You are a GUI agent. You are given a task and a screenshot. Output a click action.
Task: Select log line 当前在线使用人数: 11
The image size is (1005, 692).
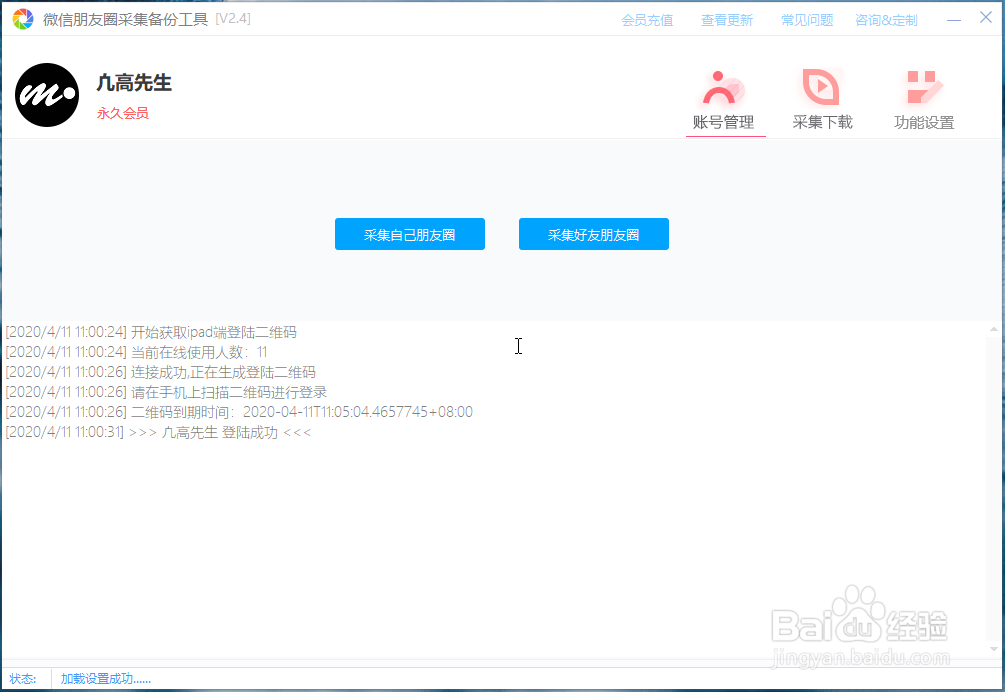click(137, 352)
